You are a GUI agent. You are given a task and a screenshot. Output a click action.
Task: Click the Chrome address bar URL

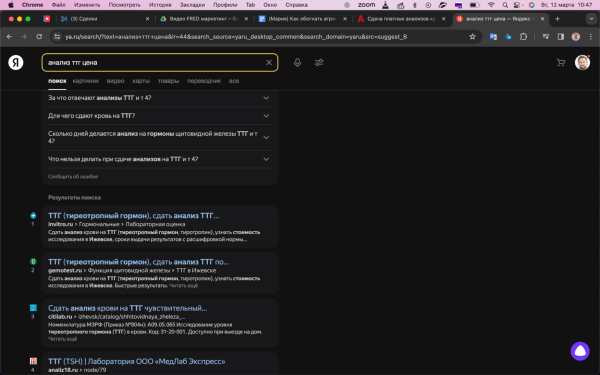point(236,37)
